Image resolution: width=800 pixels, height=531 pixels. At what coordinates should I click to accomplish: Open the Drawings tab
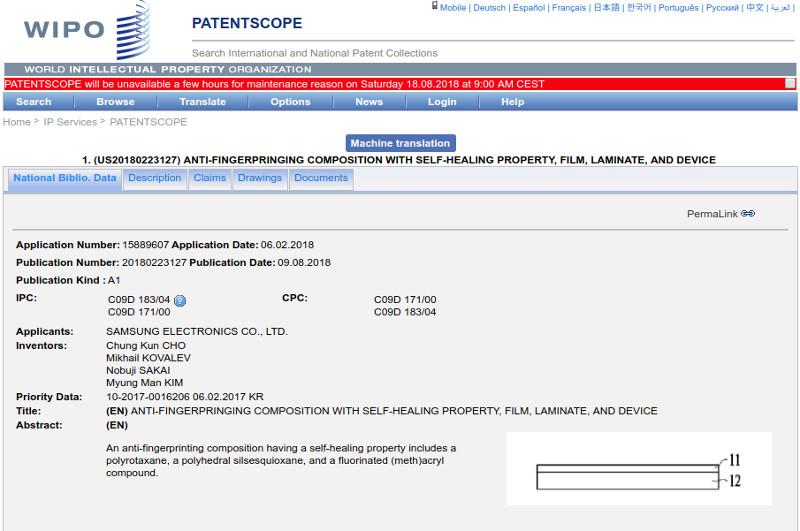click(260, 179)
